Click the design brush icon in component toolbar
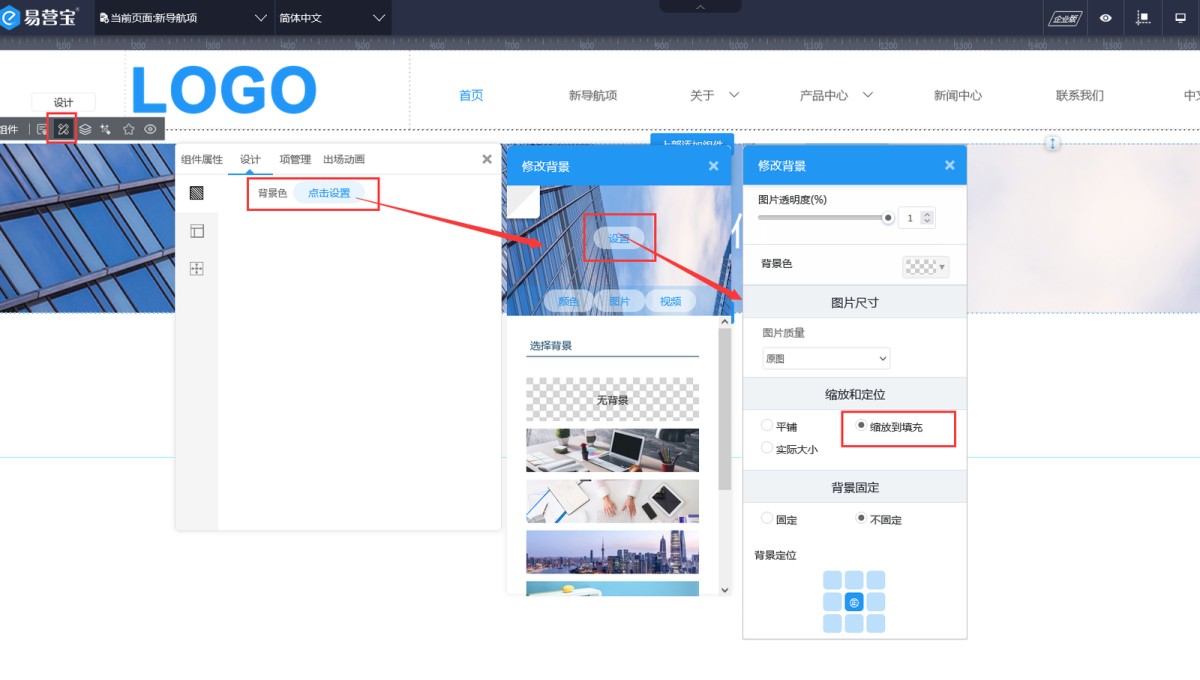 [62, 129]
